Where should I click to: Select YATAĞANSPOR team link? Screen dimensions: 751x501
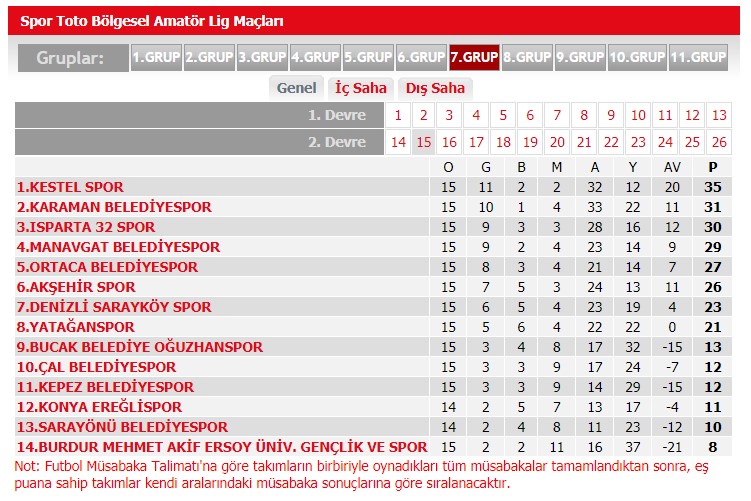click(75, 327)
